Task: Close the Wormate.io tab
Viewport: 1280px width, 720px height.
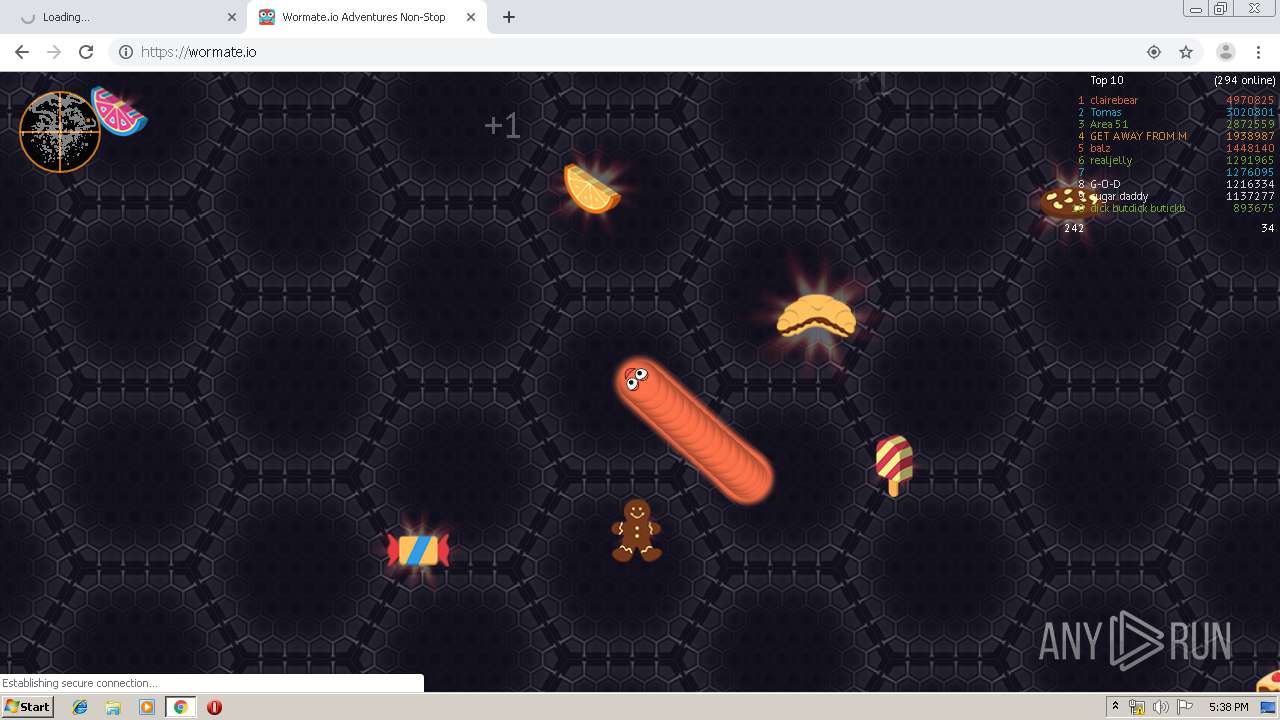Action: (x=469, y=17)
